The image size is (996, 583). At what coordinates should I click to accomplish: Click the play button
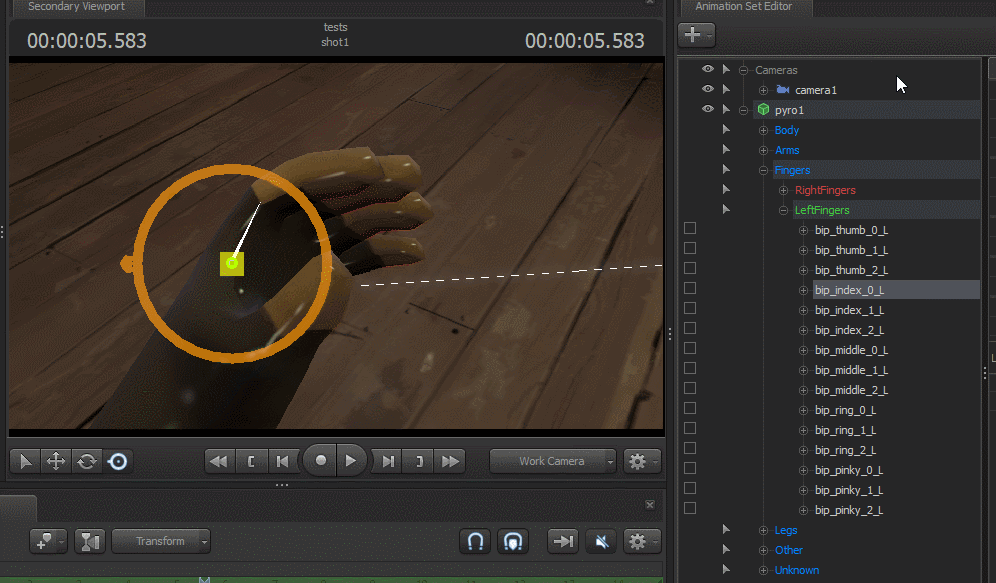tap(351, 460)
